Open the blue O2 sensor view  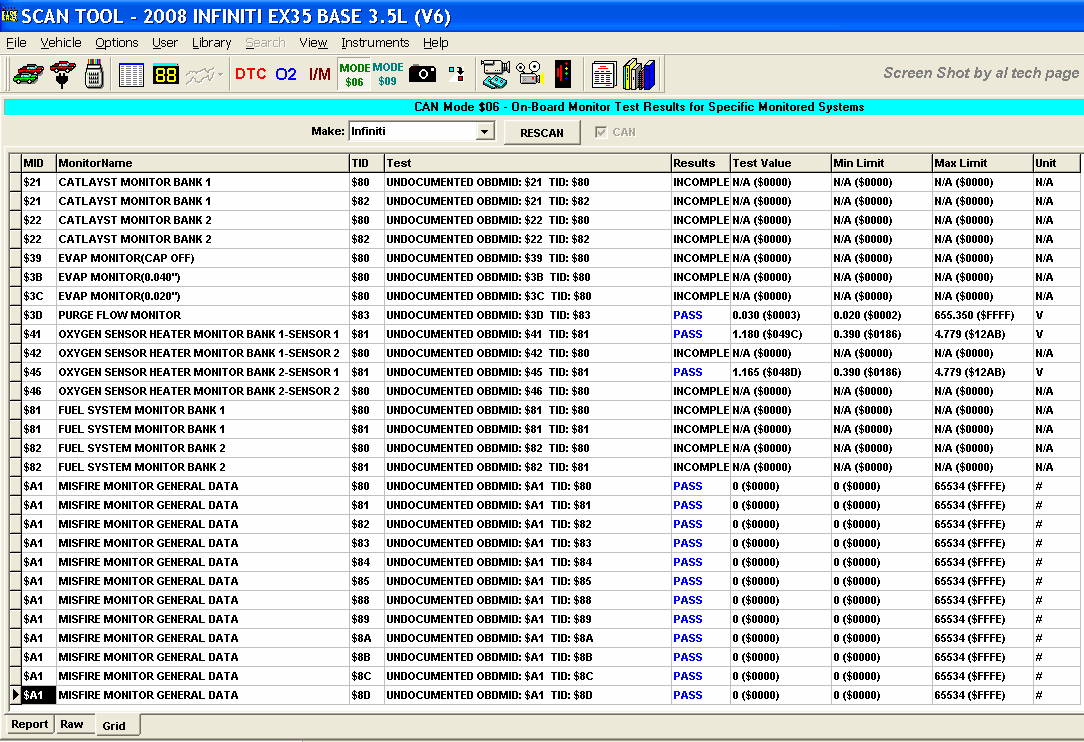point(286,74)
